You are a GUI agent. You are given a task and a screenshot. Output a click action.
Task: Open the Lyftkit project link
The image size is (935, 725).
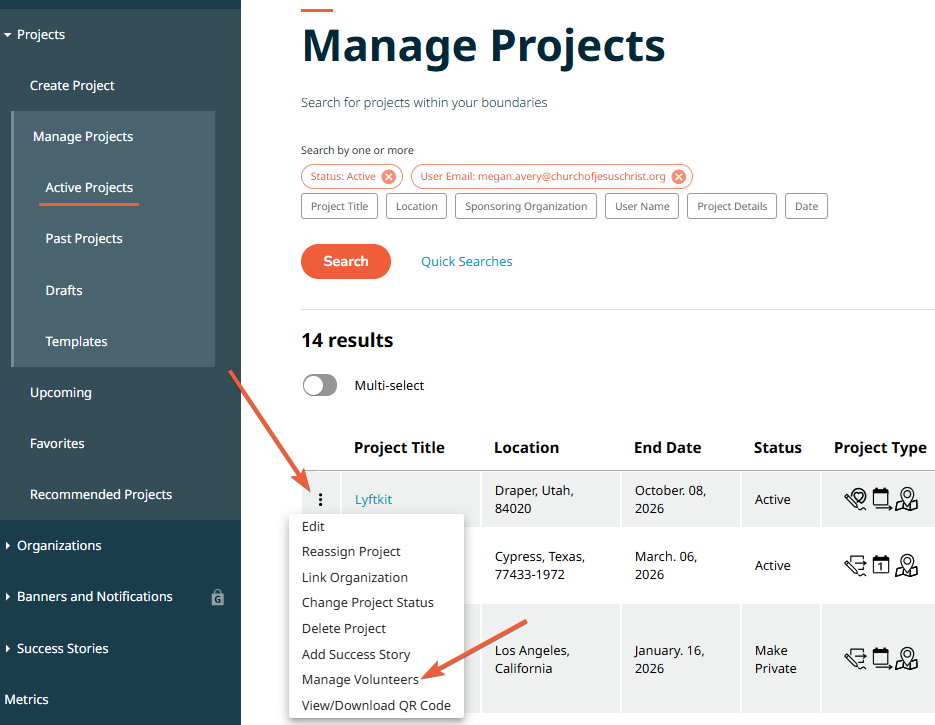tap(373, 499)
